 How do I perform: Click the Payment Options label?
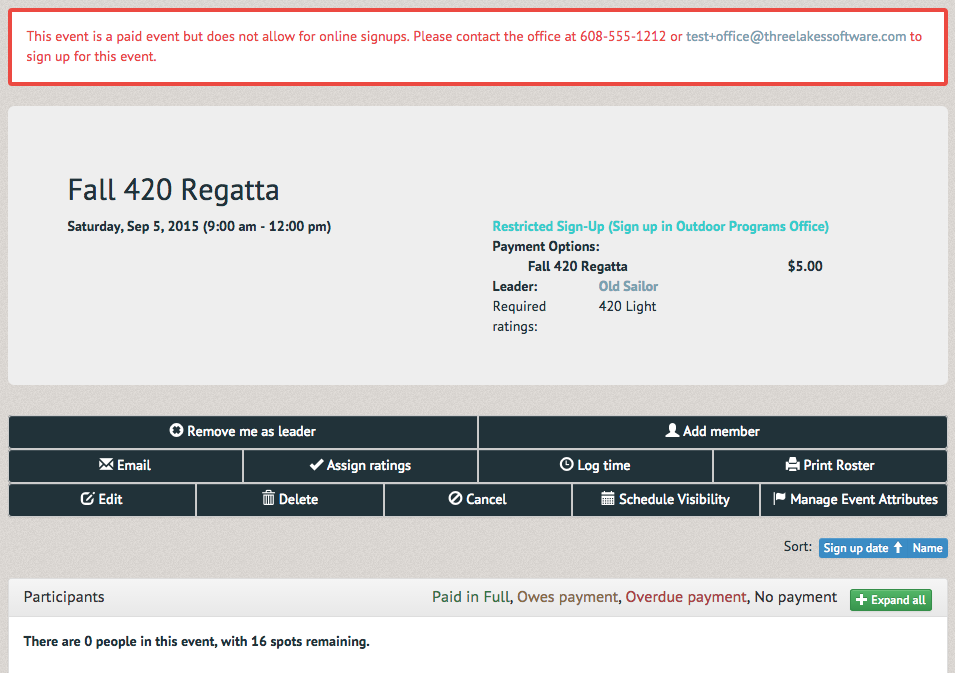[546, 247]
